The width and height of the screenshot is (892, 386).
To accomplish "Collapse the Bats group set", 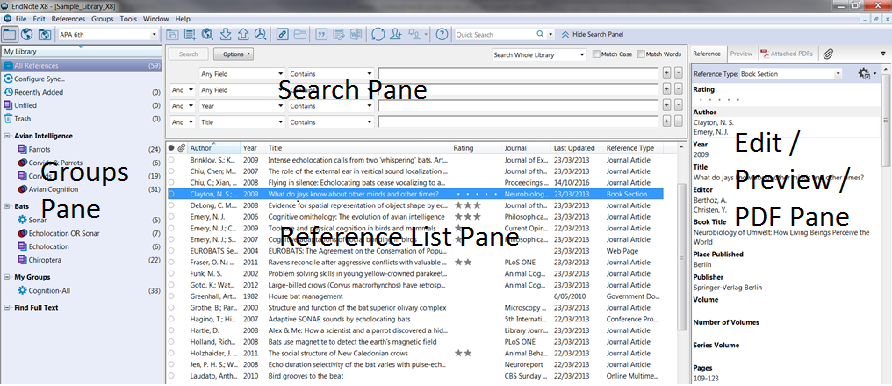I will 7,206.
